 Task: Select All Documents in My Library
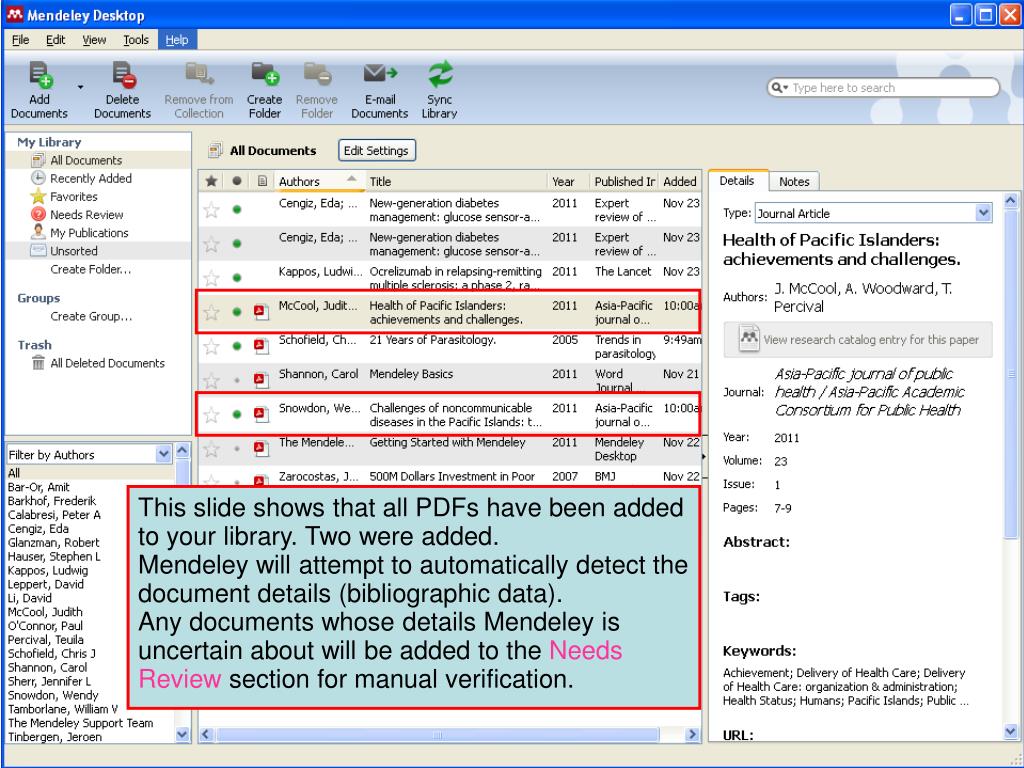tap(86, 160)
